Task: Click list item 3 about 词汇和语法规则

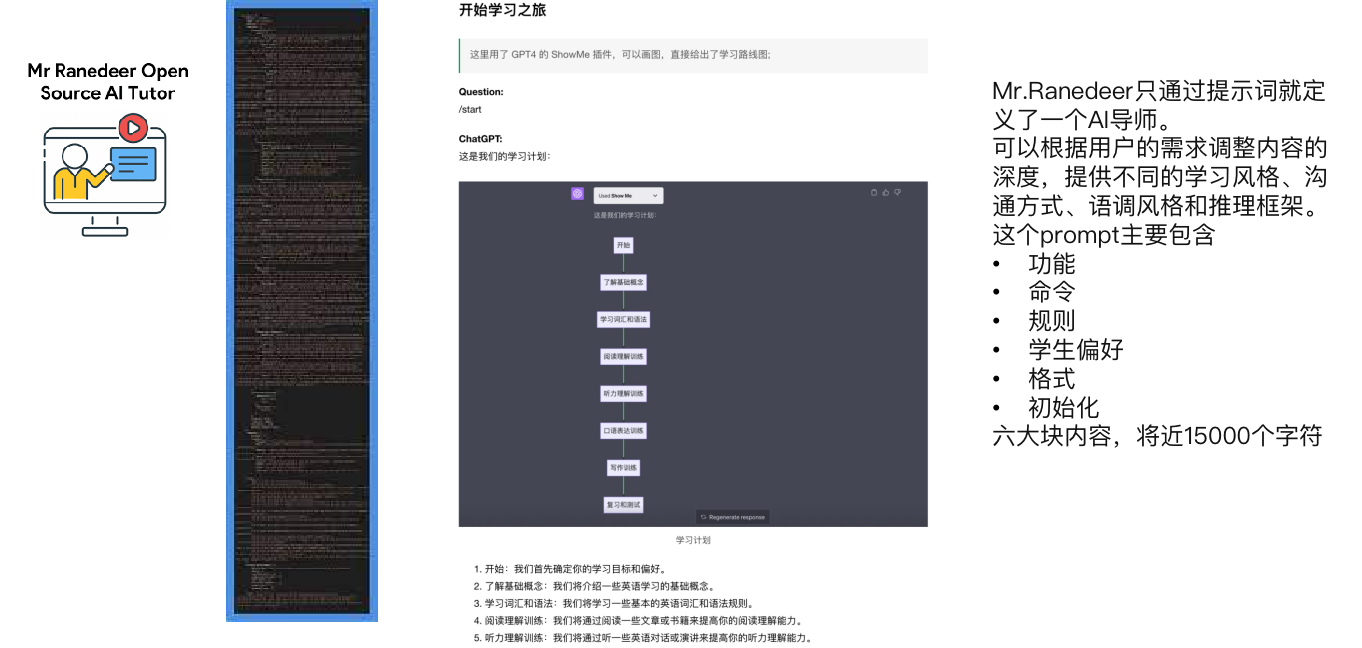Action: [x=613, y=603]
